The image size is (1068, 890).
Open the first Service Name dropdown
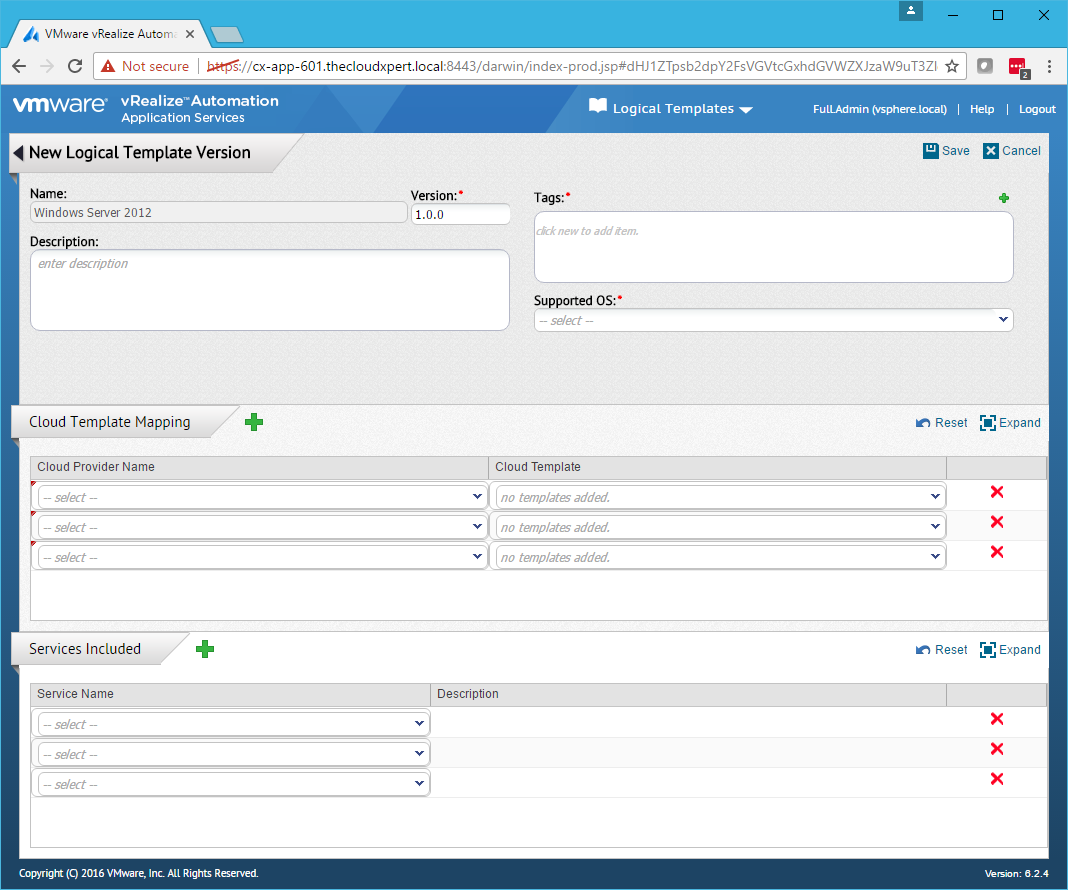(233, 724)
